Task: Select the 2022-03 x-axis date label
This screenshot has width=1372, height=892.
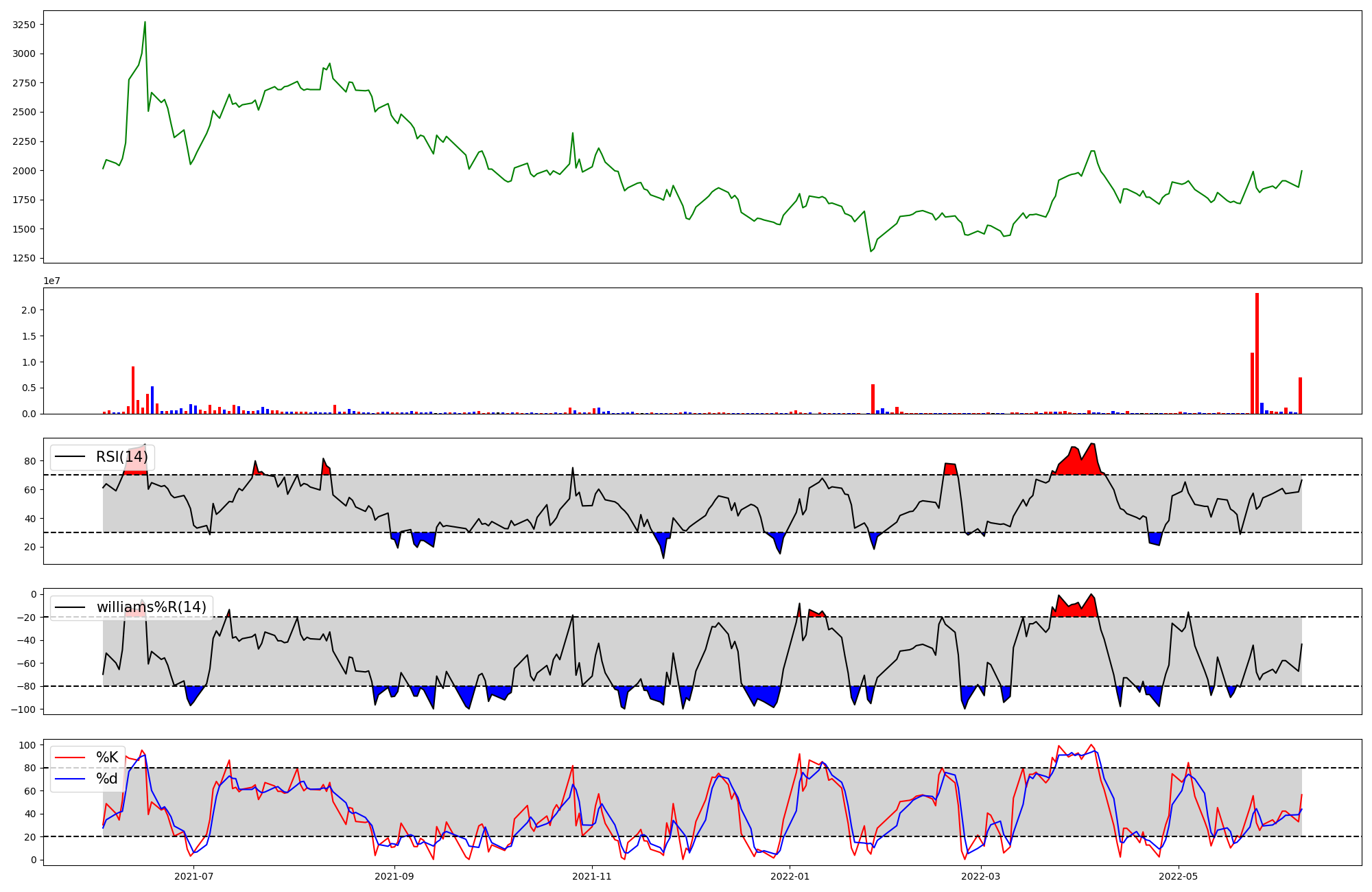Action: [x=981, y=876]
